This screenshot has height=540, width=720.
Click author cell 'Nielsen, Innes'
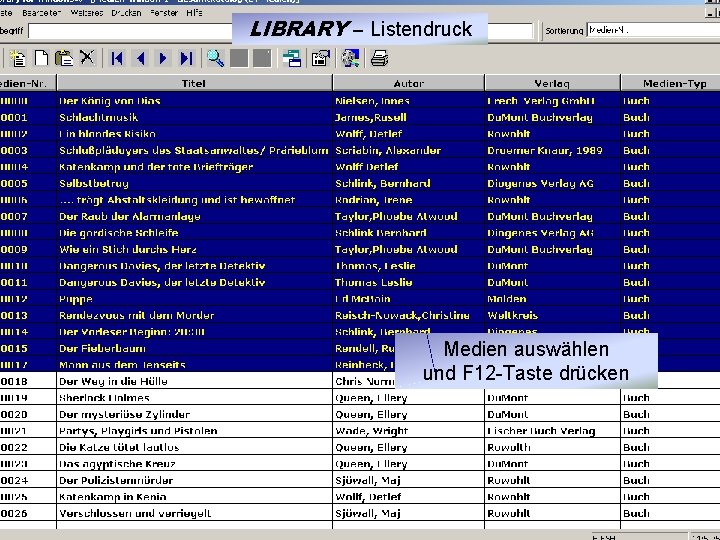[372, 101]
